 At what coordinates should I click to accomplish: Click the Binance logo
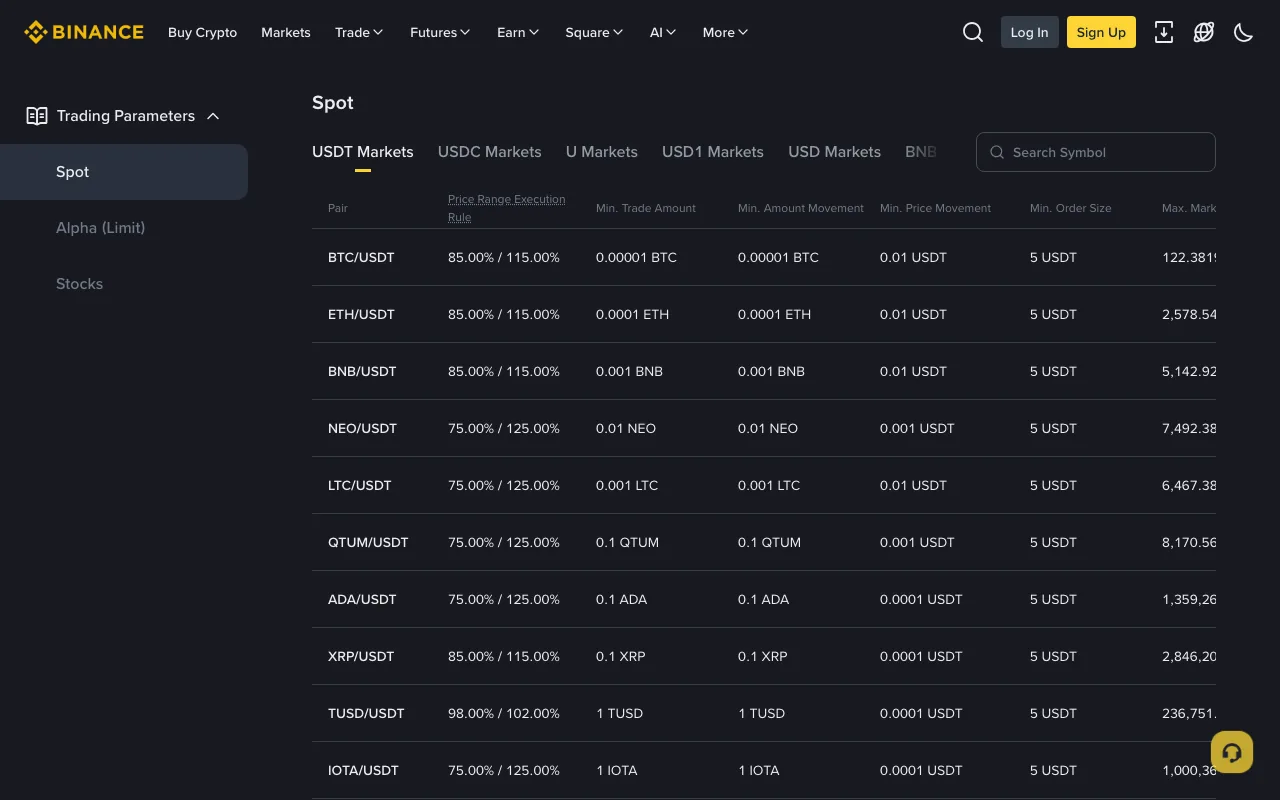point(84,32)
